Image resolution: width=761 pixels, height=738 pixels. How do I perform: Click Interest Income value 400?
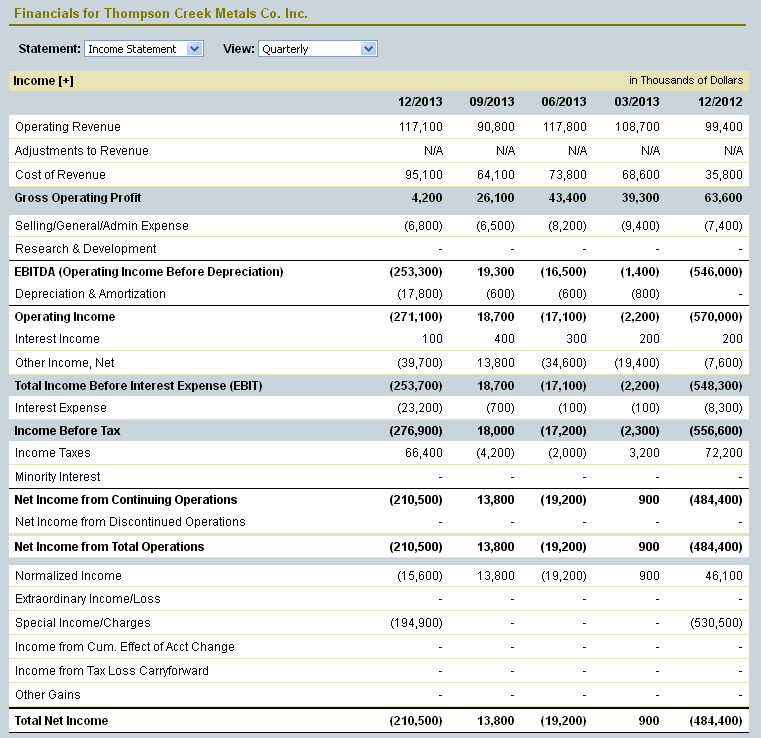coord(504,339)
